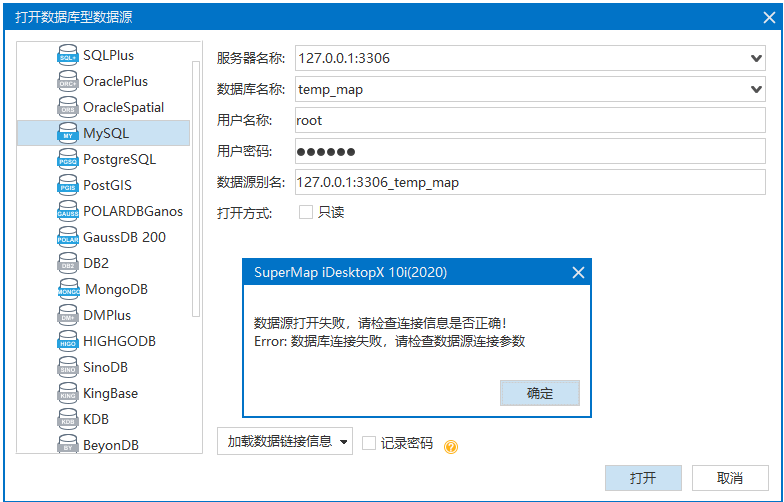Select the BeyonDB list entry text
The image size is (784, 502).
pyautogui.click(x=111, y=444)
